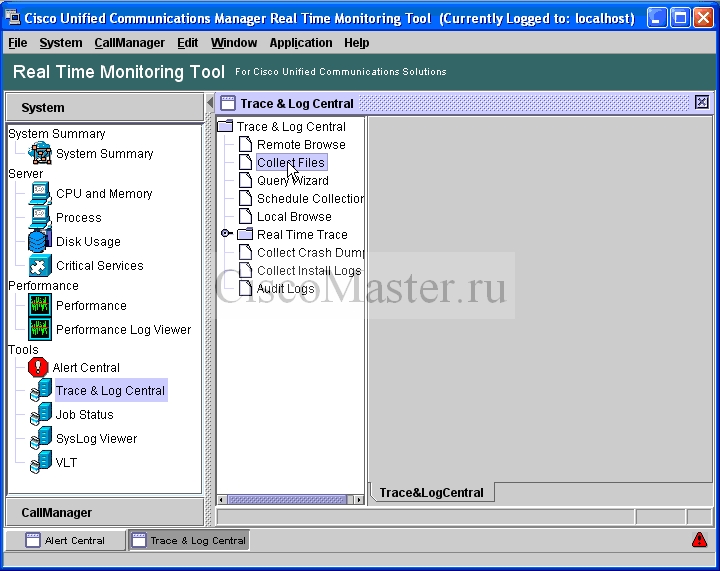Click the System Summary network icon
The image size is (720, 571).
[40, 153]
